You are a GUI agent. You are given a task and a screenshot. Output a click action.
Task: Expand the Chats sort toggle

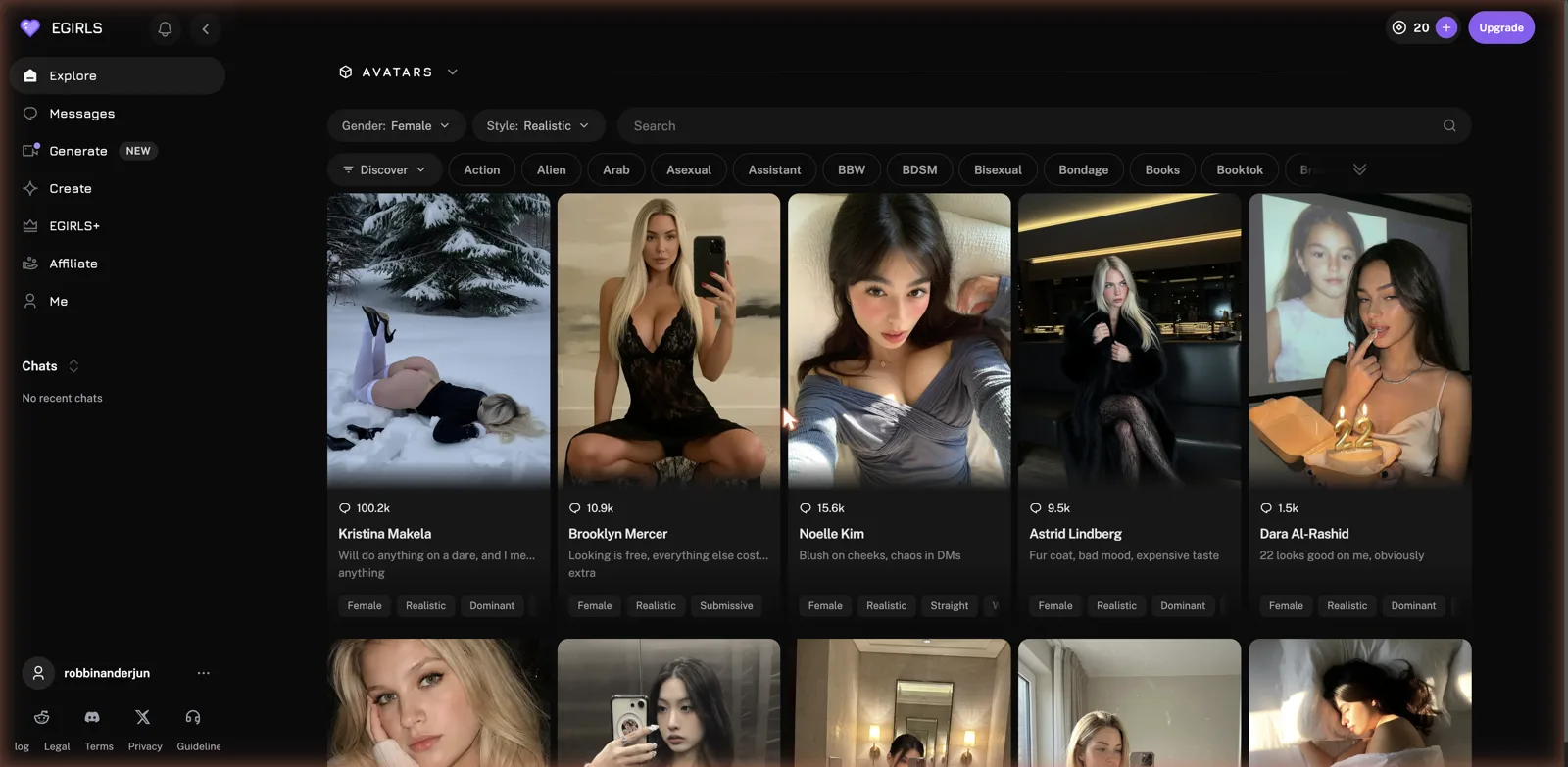point(73,366)
